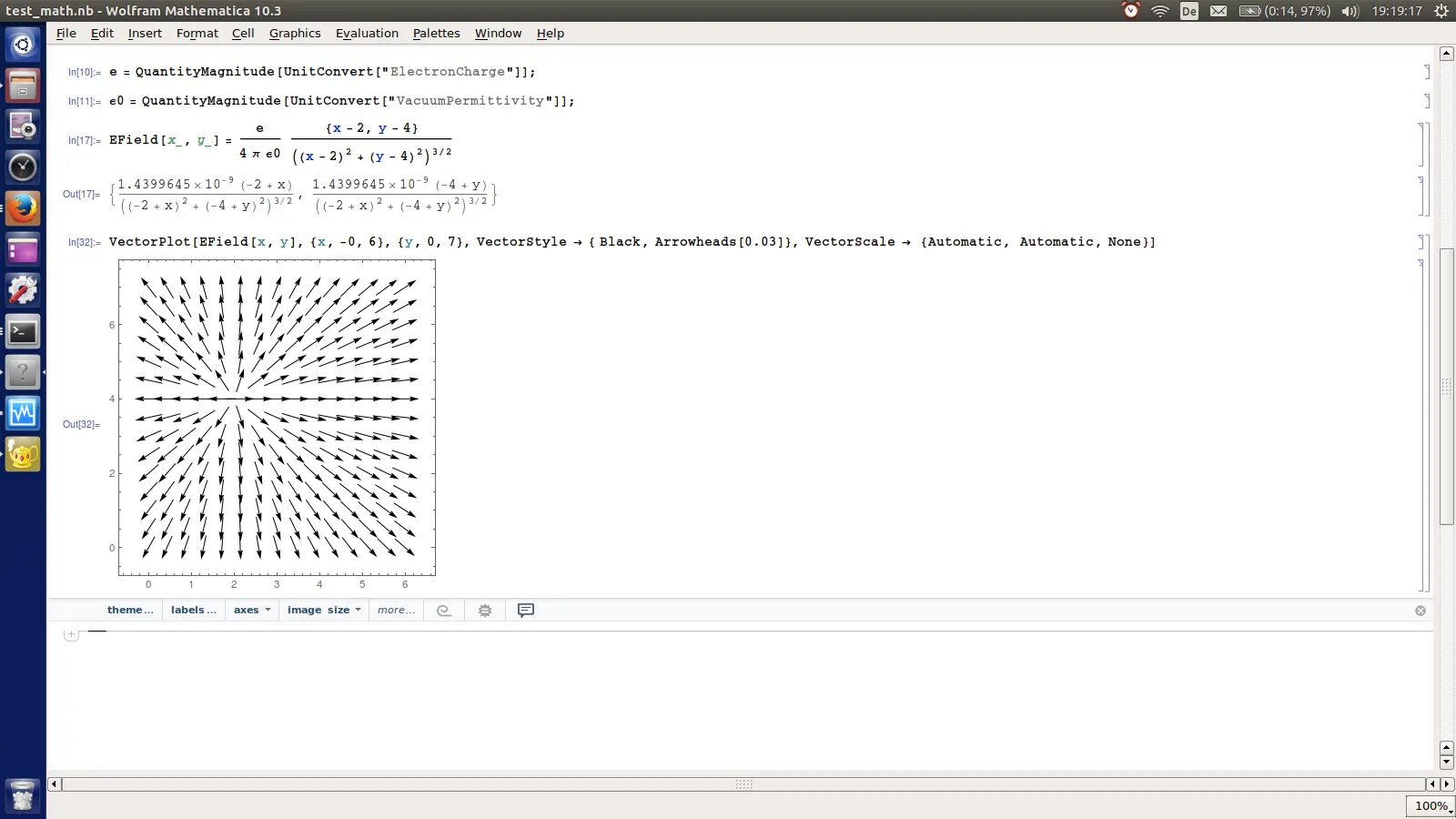This screenshot has height=819, width=1456.
Task: Open the sound volume indicator
Action: (1350, 11)
